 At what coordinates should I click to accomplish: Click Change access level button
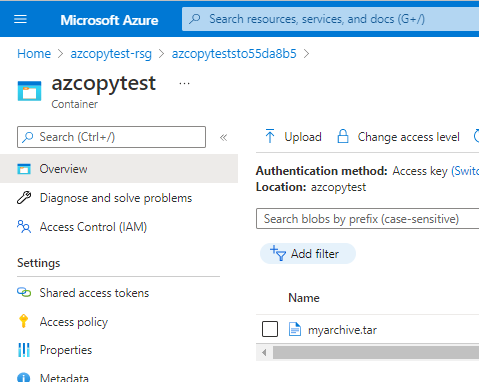398,137
